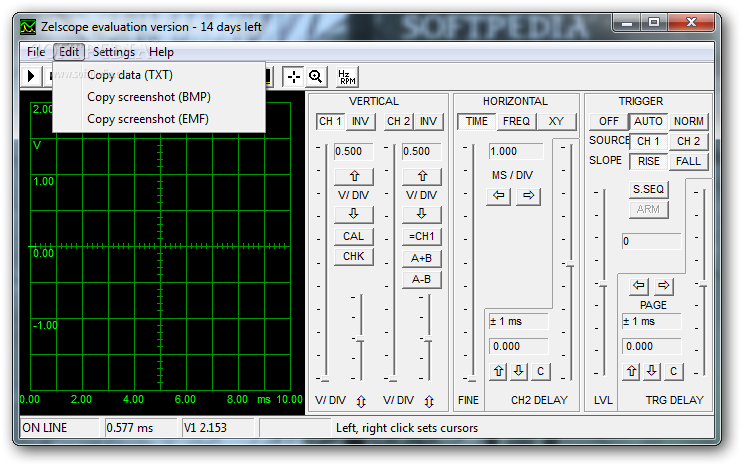The width and height of the screenshot is (742, 466).
Task: Click the =CH1 button
Action: coord(422,236)
